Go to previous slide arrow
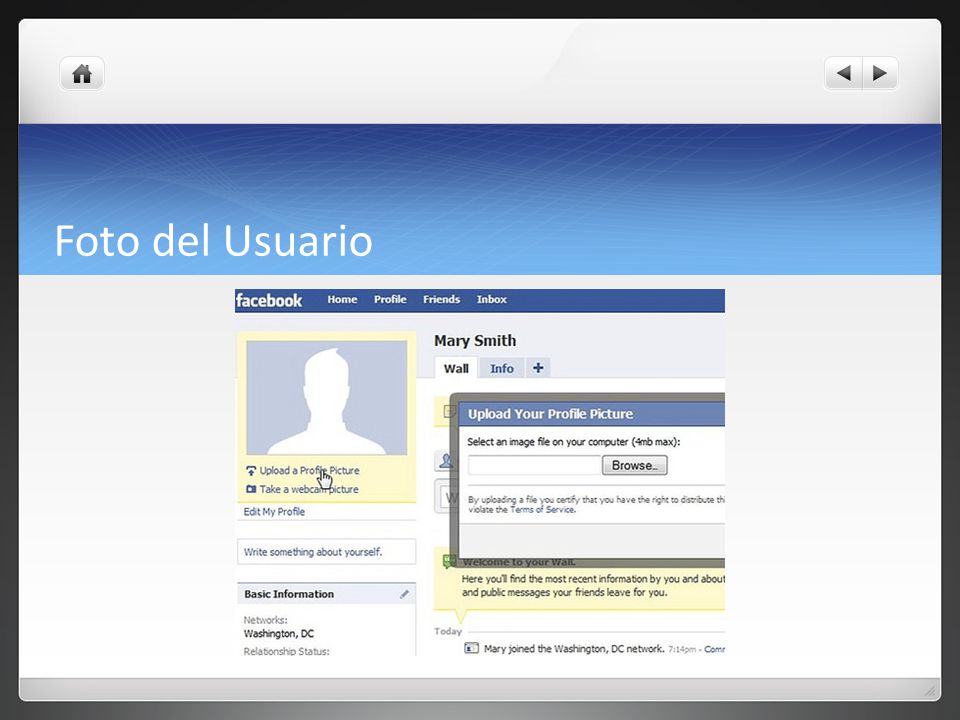960x720 pixels. pyautogui.click(x=844, y=73)
